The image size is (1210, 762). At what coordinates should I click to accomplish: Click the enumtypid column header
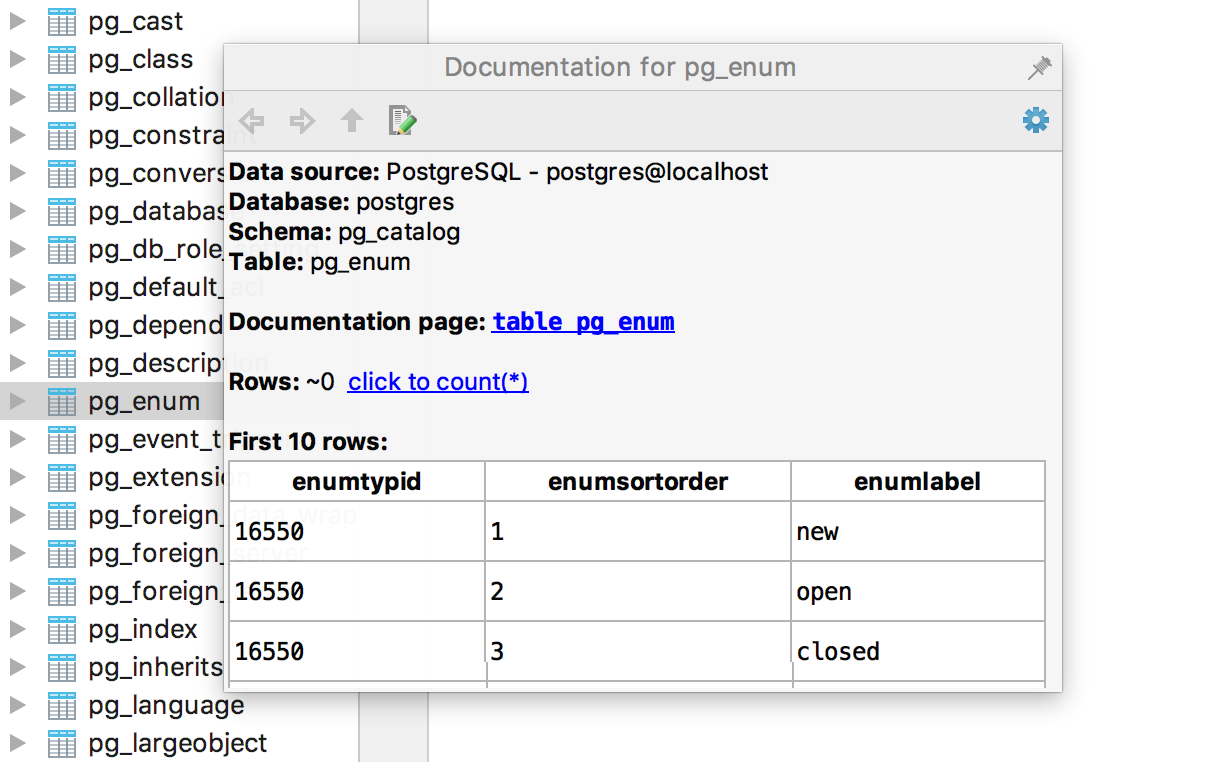pos(357,481)
